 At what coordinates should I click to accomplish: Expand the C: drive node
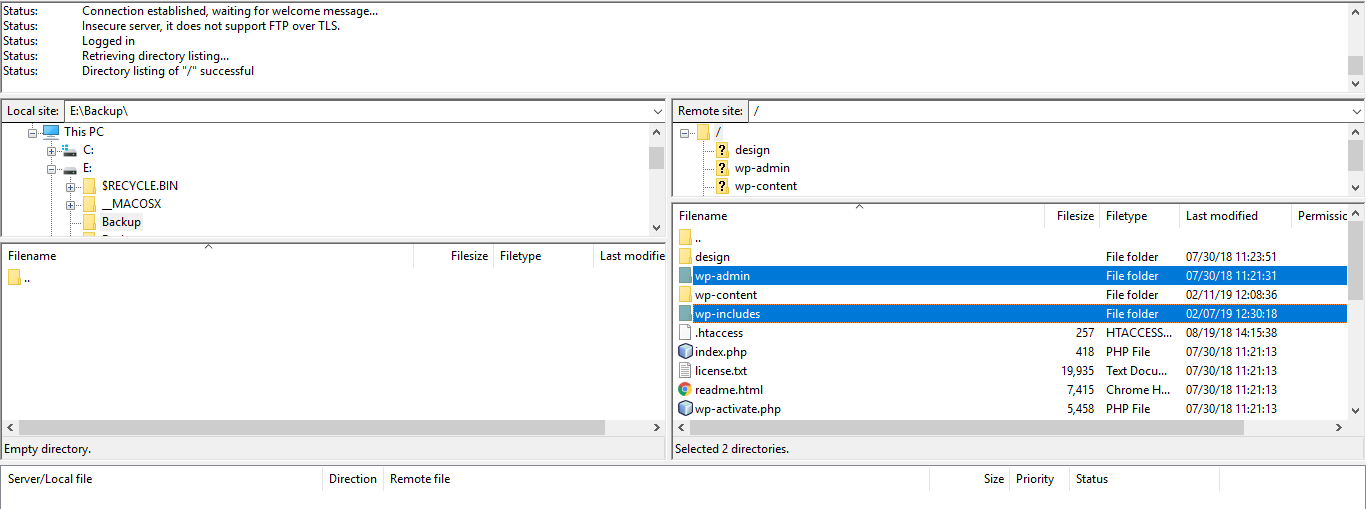(51, 150)
